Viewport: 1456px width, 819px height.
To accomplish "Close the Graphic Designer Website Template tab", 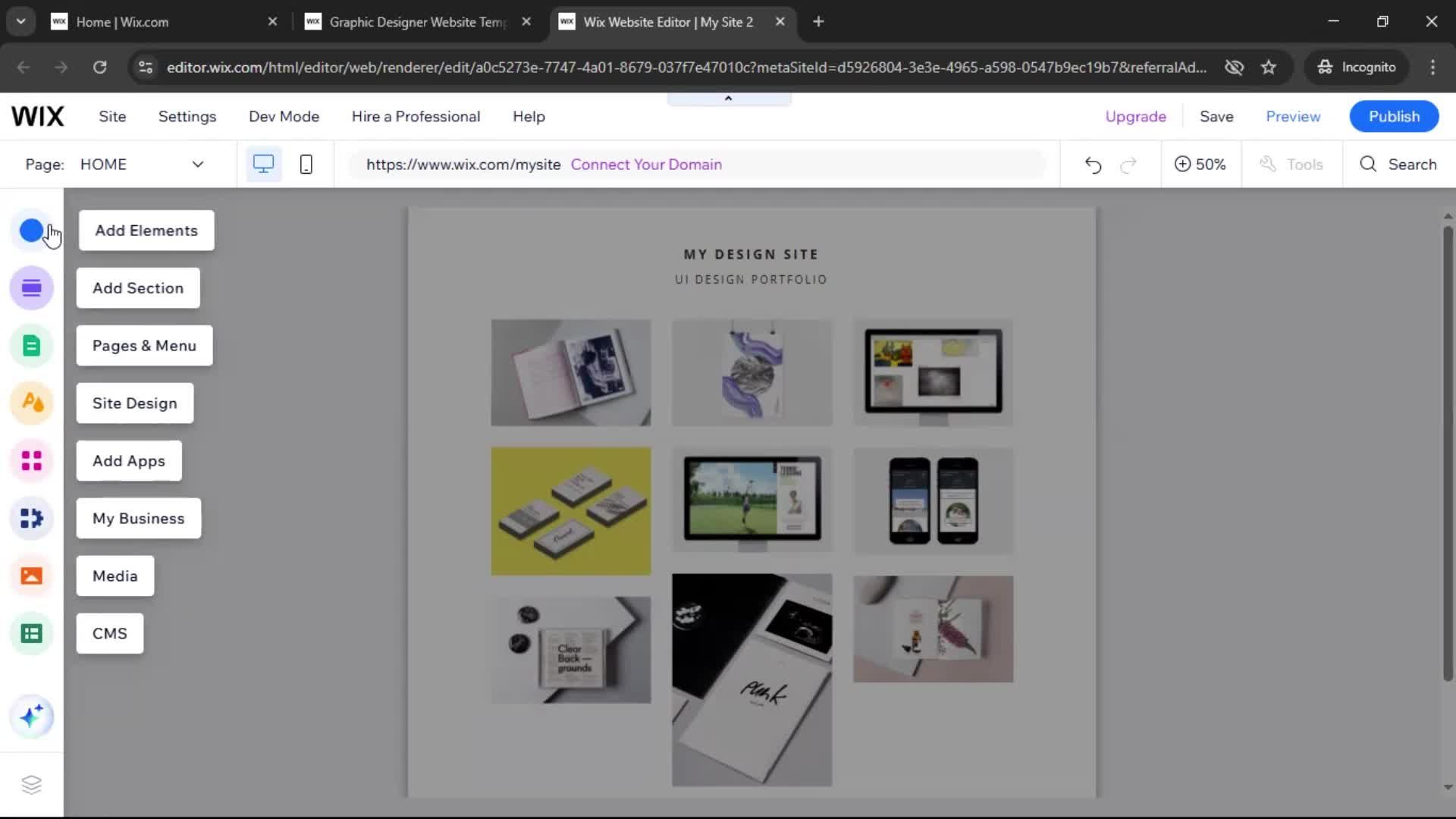I will click(x=526, y=21).
